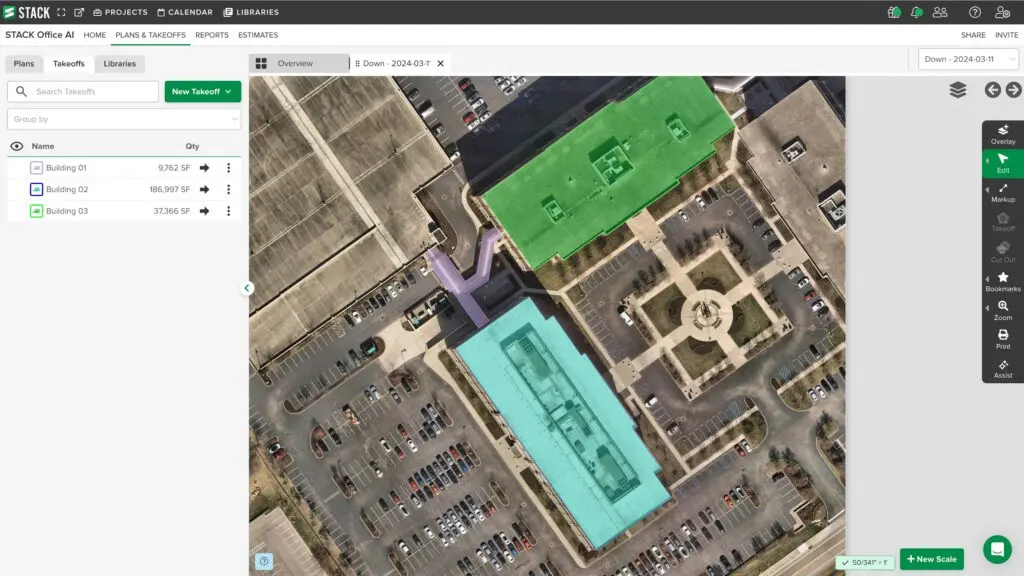1024x576 pixels.
Task: Toggle the Building 01 color icon
Action: pyautogui.click(x=36, y=168)
